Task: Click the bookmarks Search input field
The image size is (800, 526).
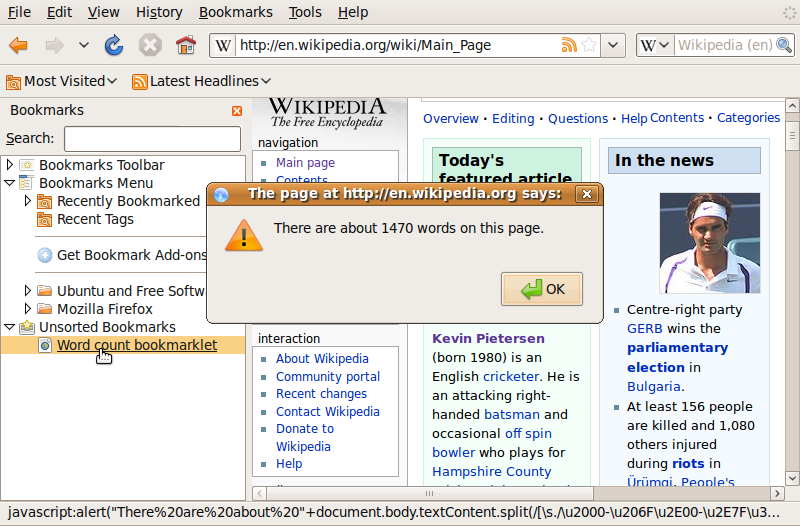Action: pos(152,139)
